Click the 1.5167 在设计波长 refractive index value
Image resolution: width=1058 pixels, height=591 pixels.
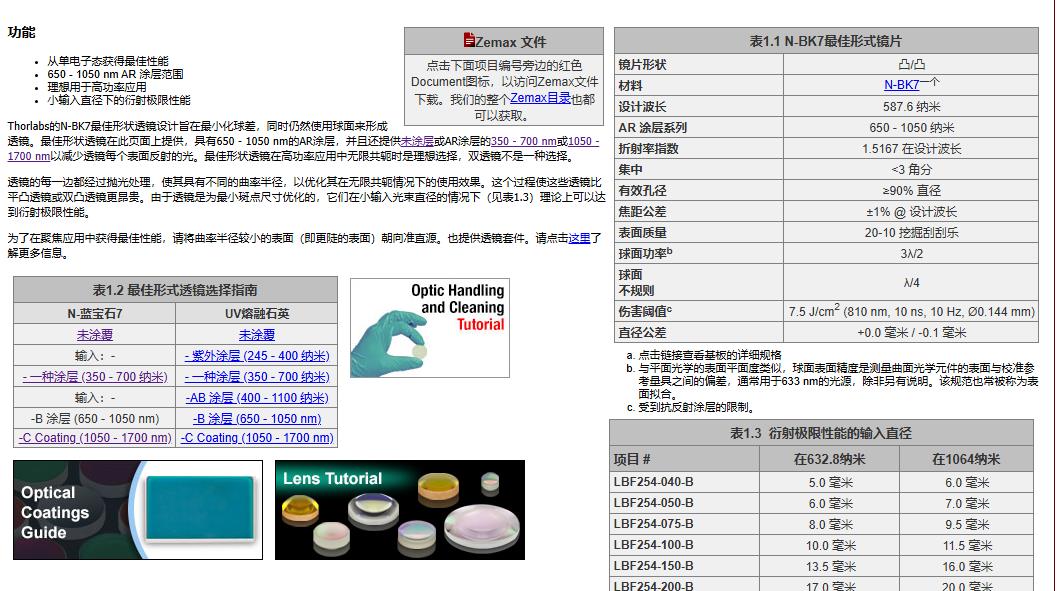point(912,148)
